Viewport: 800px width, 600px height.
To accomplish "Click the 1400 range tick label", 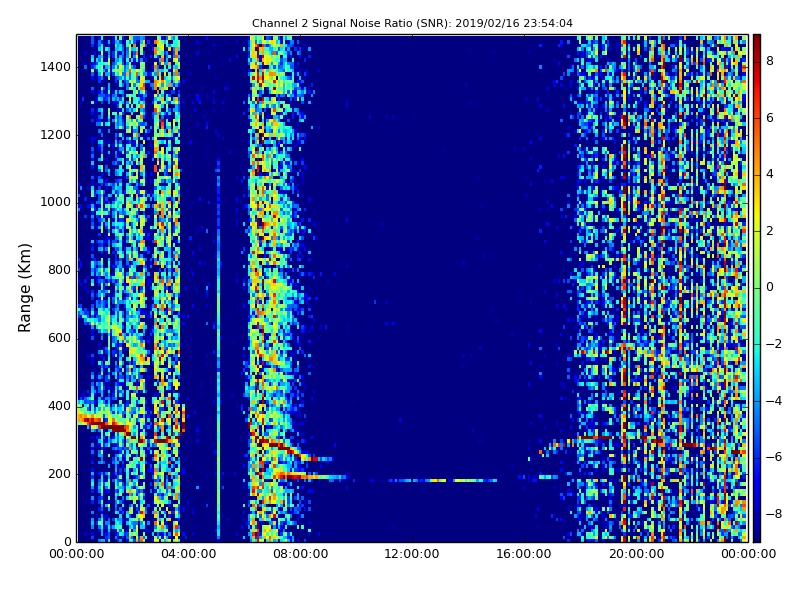I will [56, 67].
